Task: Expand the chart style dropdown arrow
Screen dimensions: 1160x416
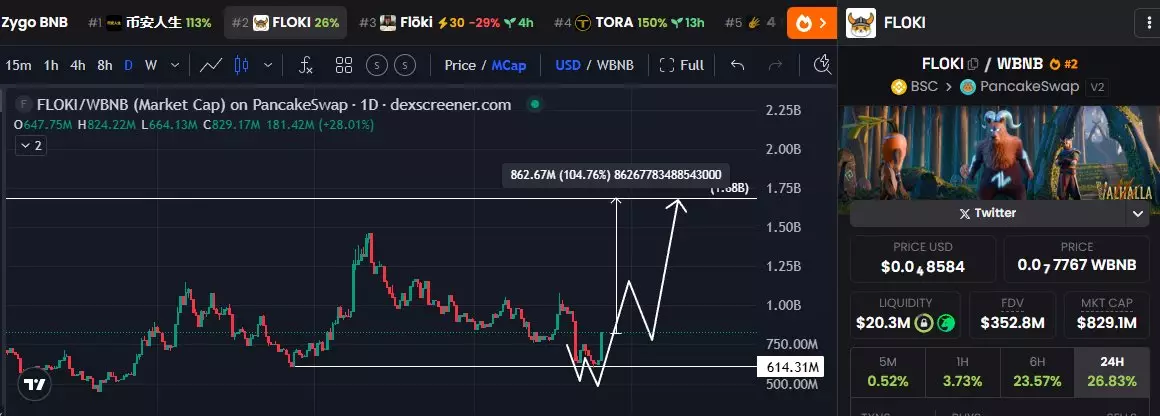Action: point(267,66)
